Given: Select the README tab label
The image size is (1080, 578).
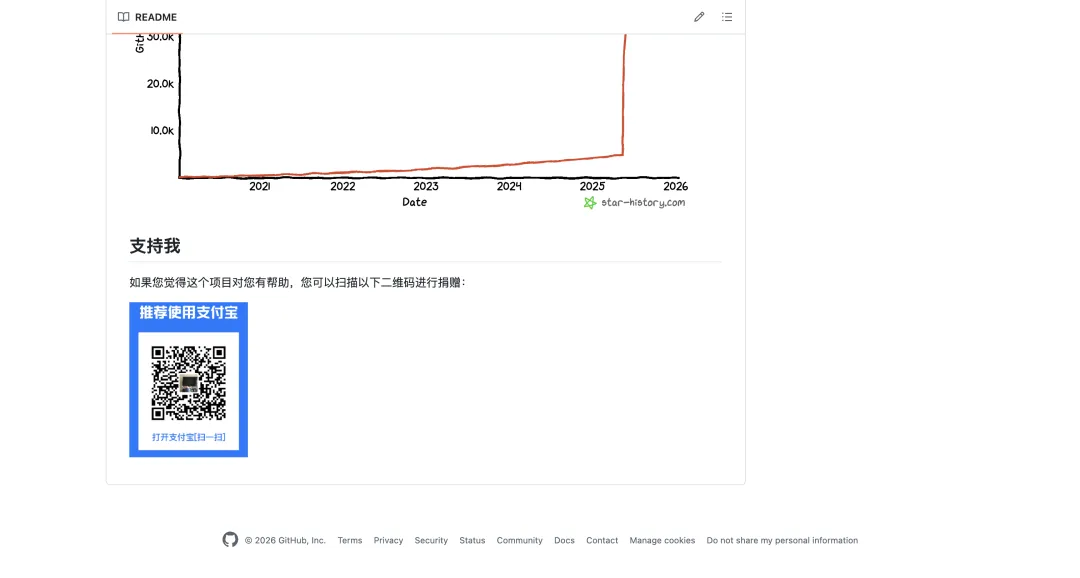Looking at the screenshot, I should pyautogui.click(x=156, y=17).
